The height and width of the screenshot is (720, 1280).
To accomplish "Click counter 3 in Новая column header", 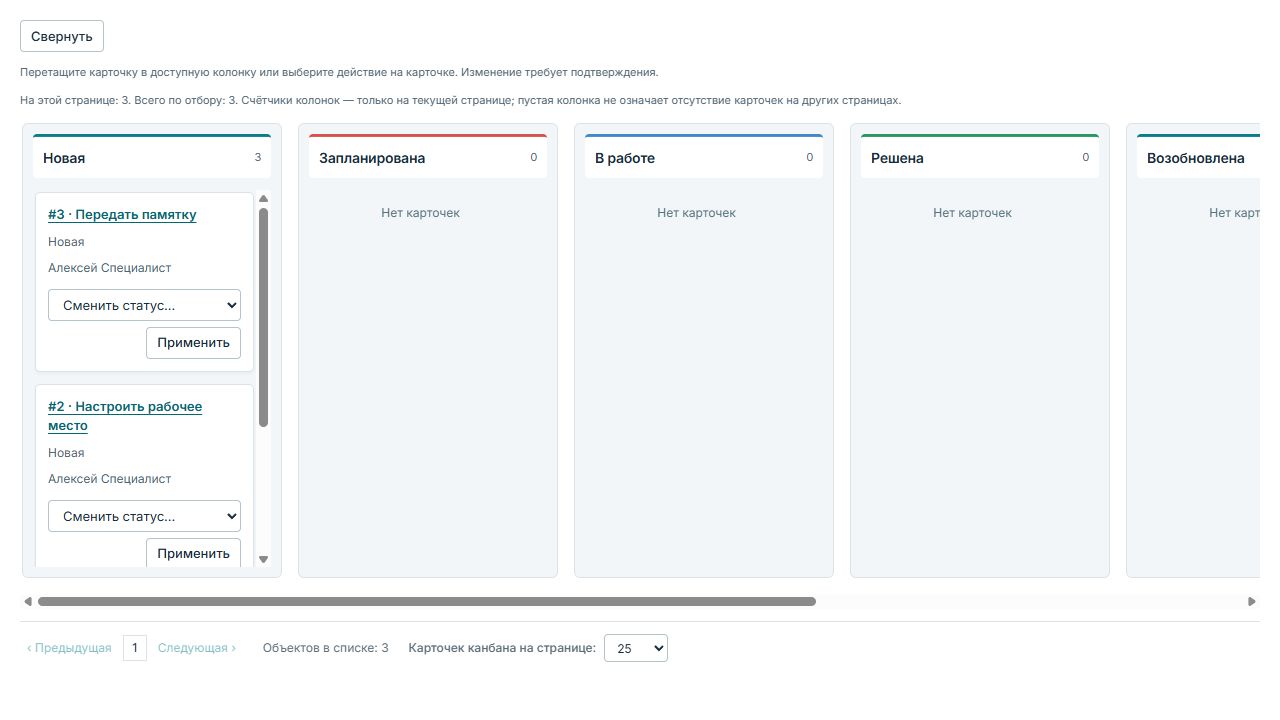I will pyautogui.click(x=258, y=157).
